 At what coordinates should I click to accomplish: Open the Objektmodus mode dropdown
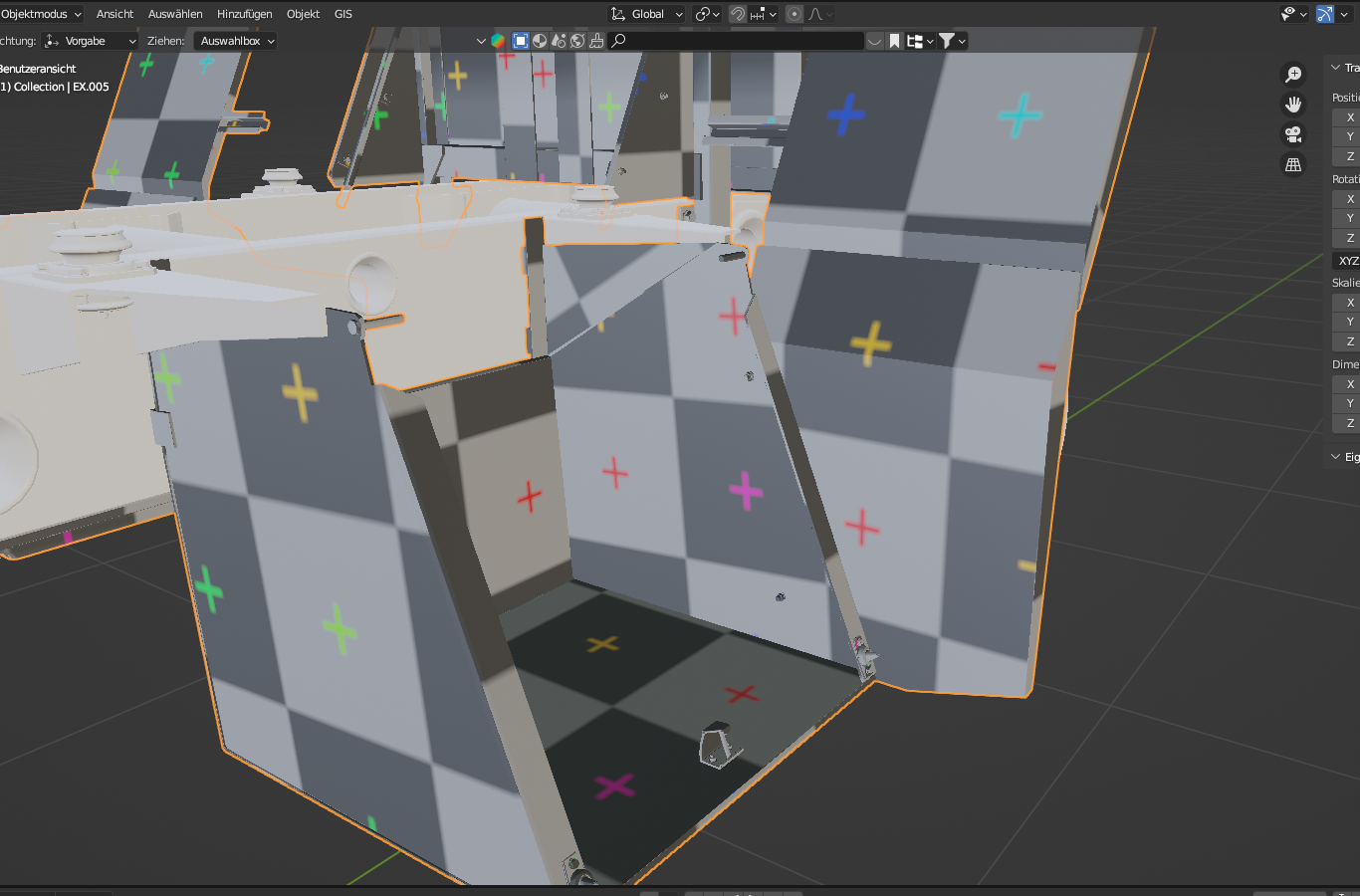coord(40,14)
